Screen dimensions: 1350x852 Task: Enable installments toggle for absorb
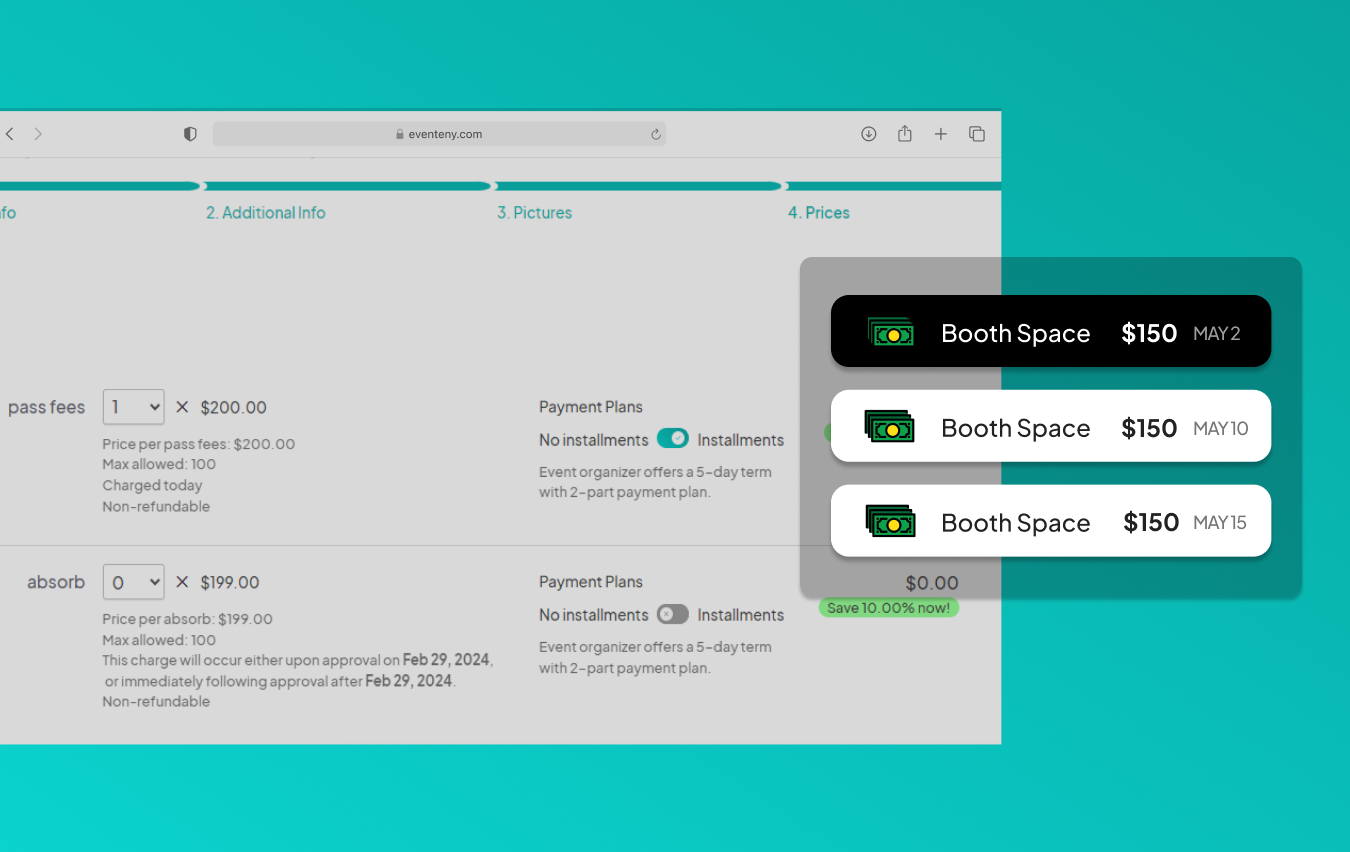(673, 614)
